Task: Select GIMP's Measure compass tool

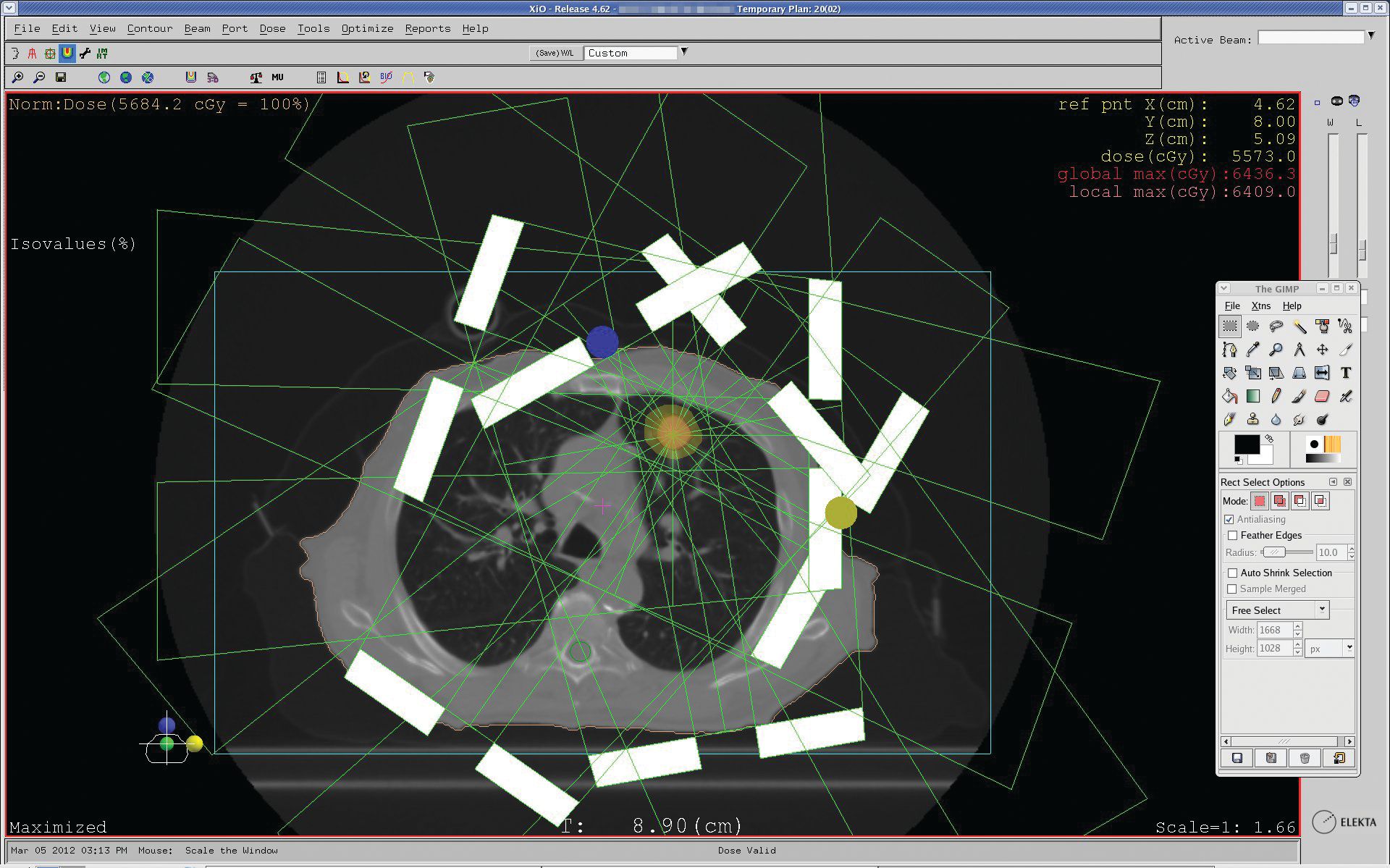Action: (1300, 350)
